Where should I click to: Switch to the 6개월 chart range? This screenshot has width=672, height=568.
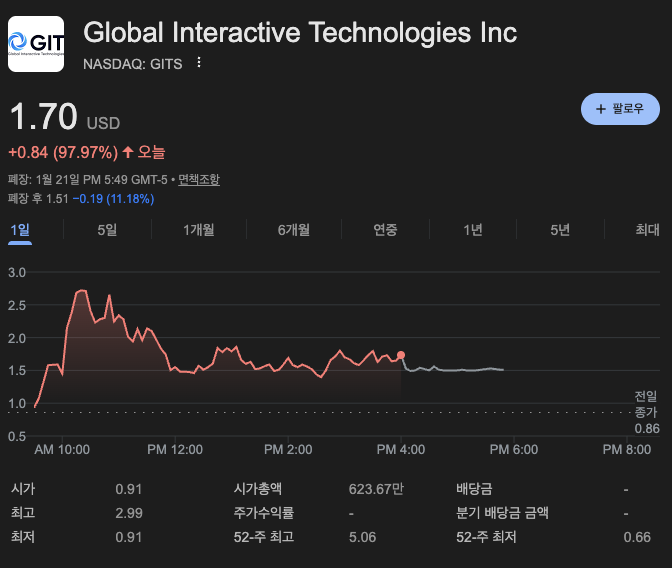coord(294,230)
